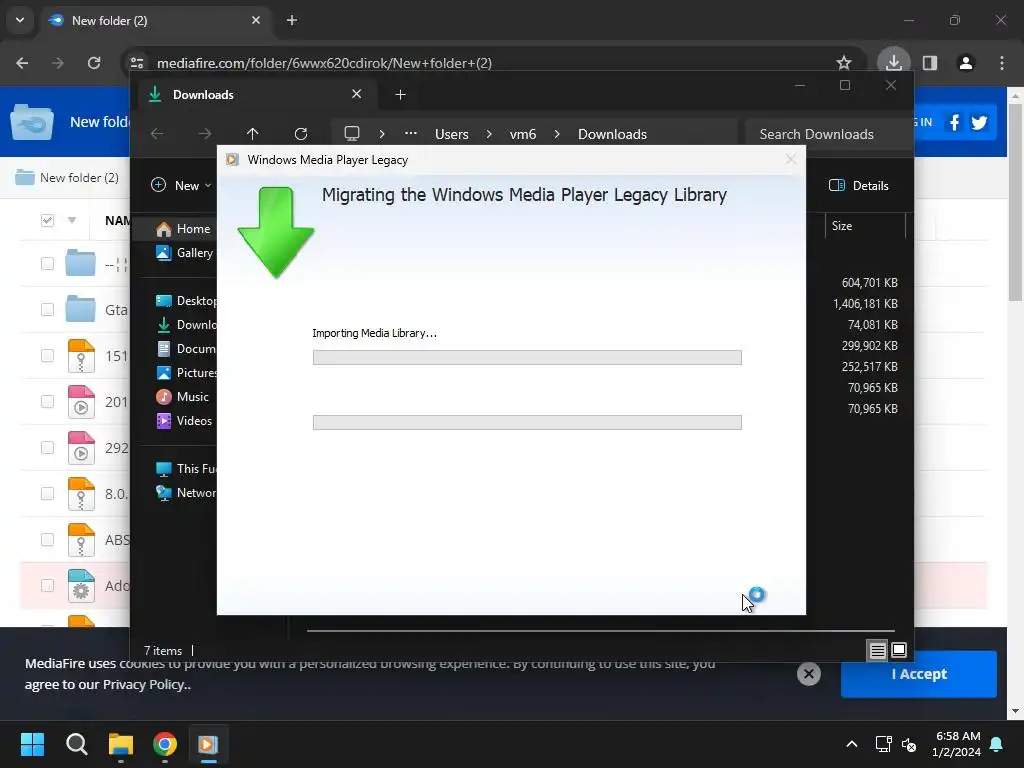1024x768 pixels.
Task: Click the Chrome address bar URL
Action: (325, 63)
